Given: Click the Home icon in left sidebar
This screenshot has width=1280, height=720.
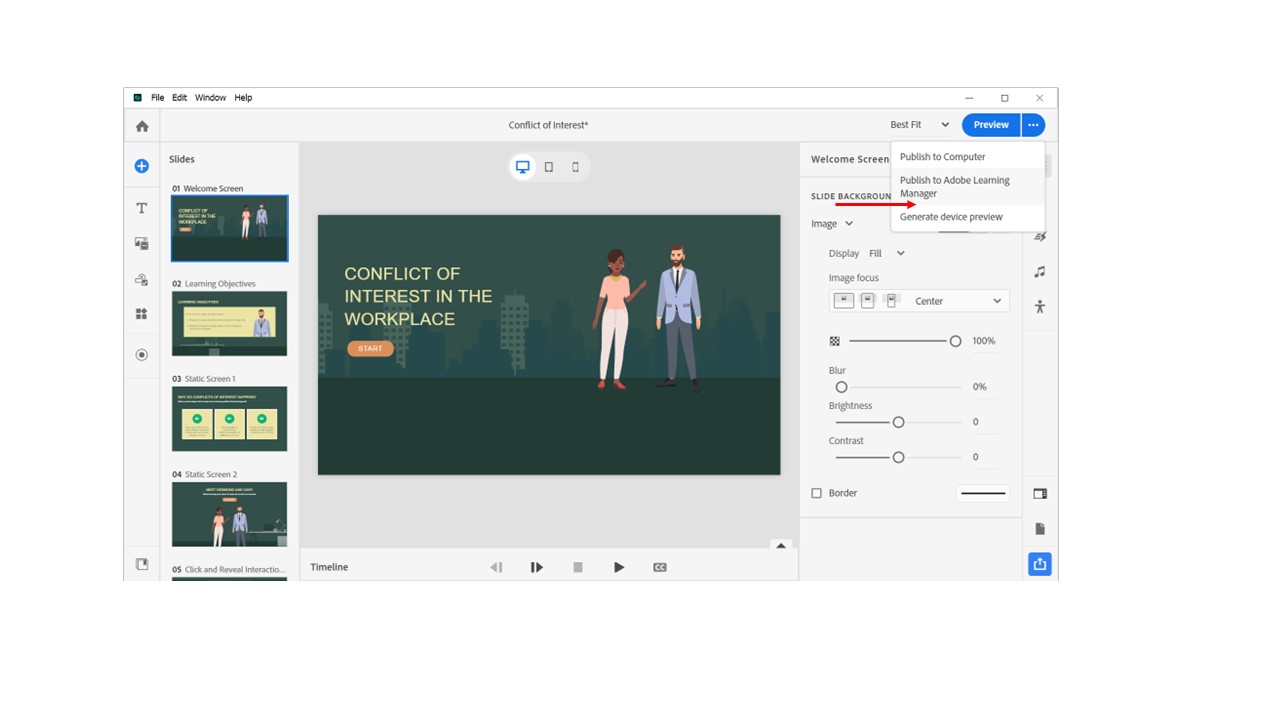Looking at the screenshot, I should click(142, 126).
